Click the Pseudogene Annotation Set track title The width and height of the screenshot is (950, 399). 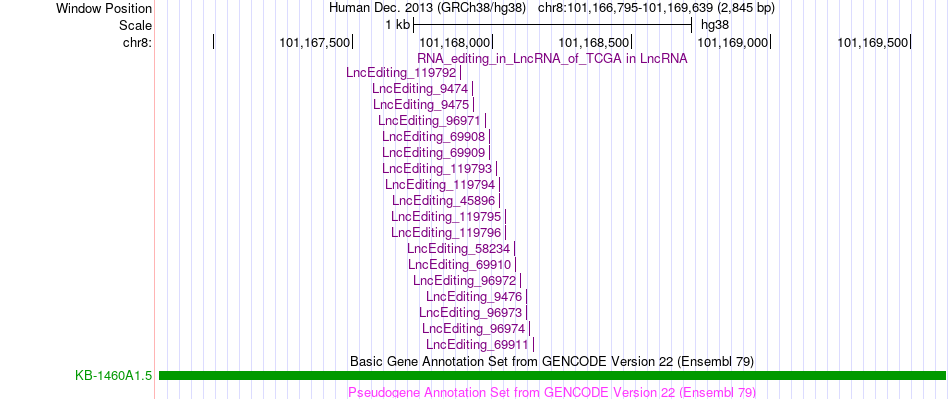(x=552, y=392)
